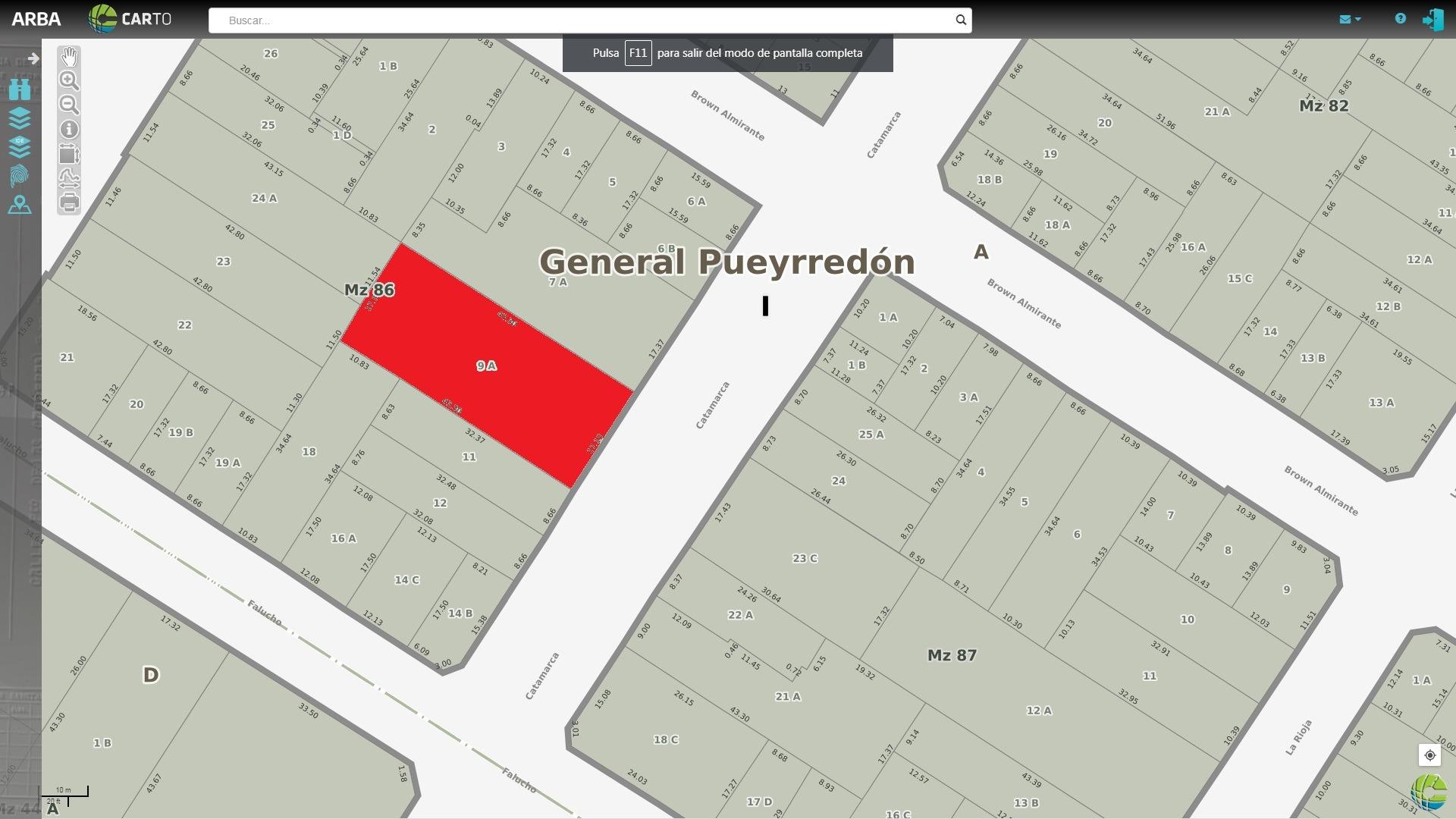Open the IDE layers panel
1456x819 pixels.
tap(20, 147)
